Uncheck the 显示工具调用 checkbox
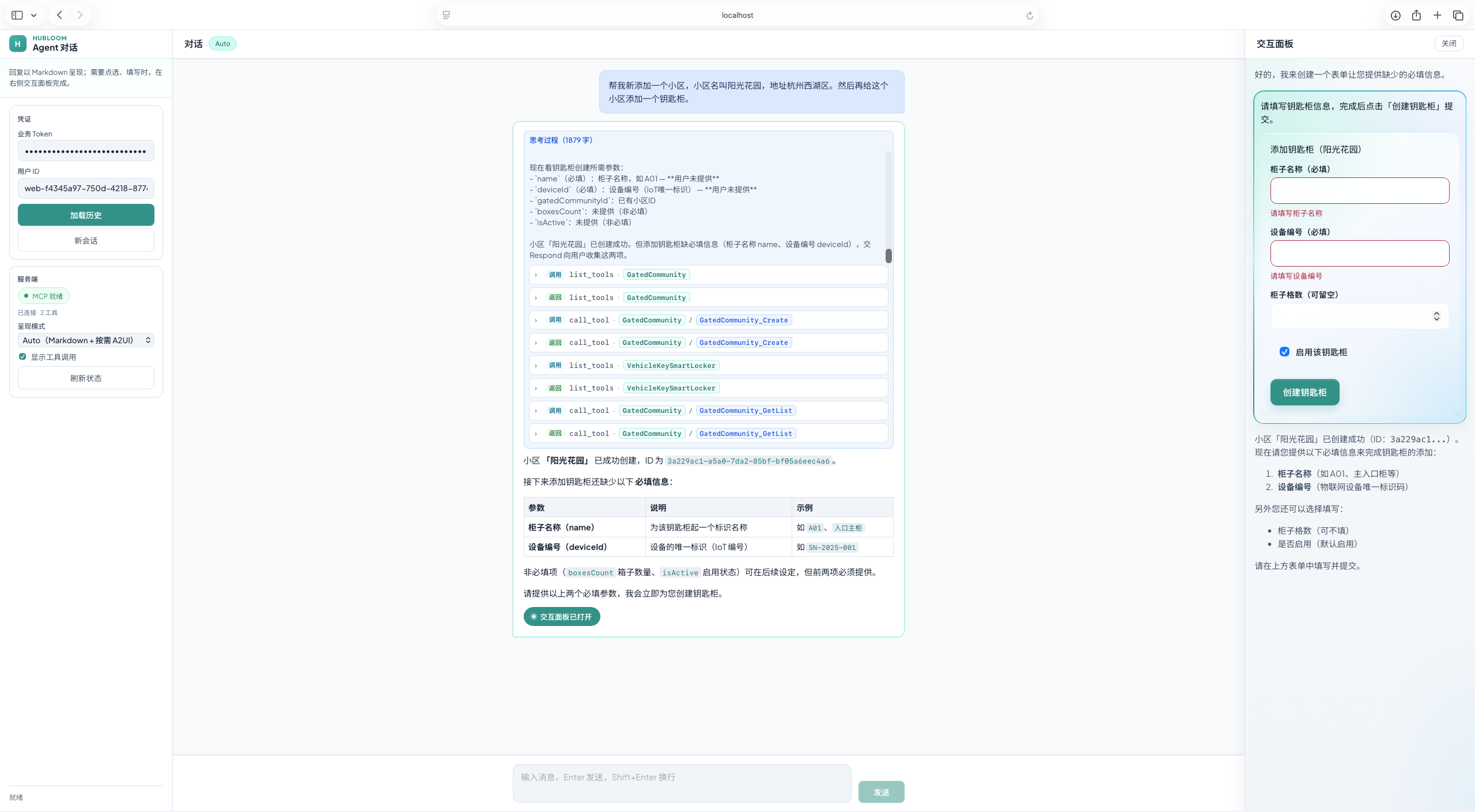This screenshot has height=812, width=1475. click(x=22, y=356)
